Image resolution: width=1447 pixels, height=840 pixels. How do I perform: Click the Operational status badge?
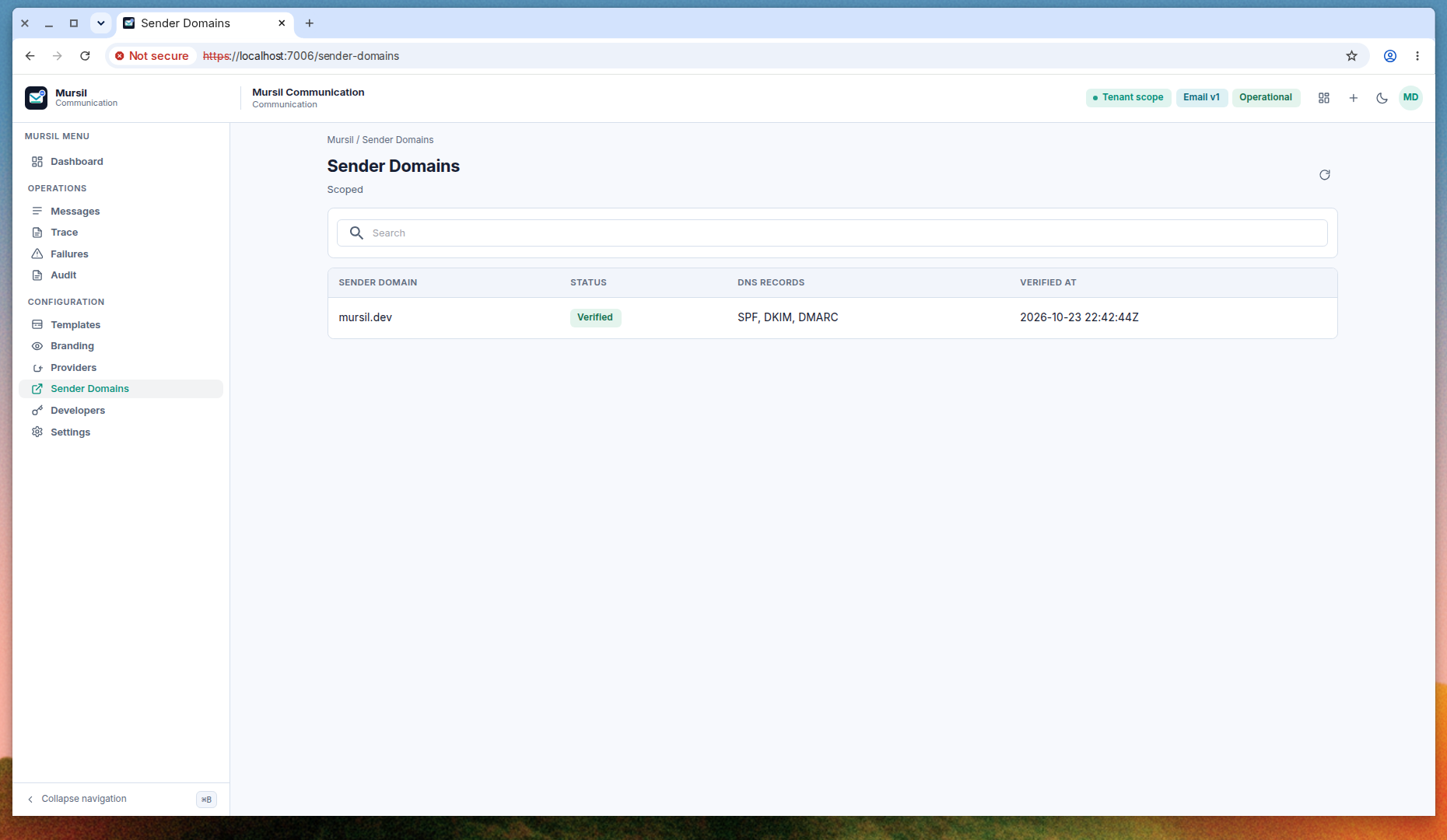click(1266, 98)
